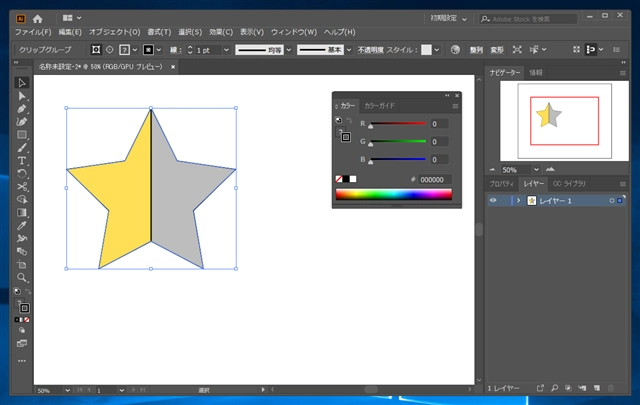Open stroke color dropdown arrow
This screenshot has height=405, width=640.
point(159,50)
